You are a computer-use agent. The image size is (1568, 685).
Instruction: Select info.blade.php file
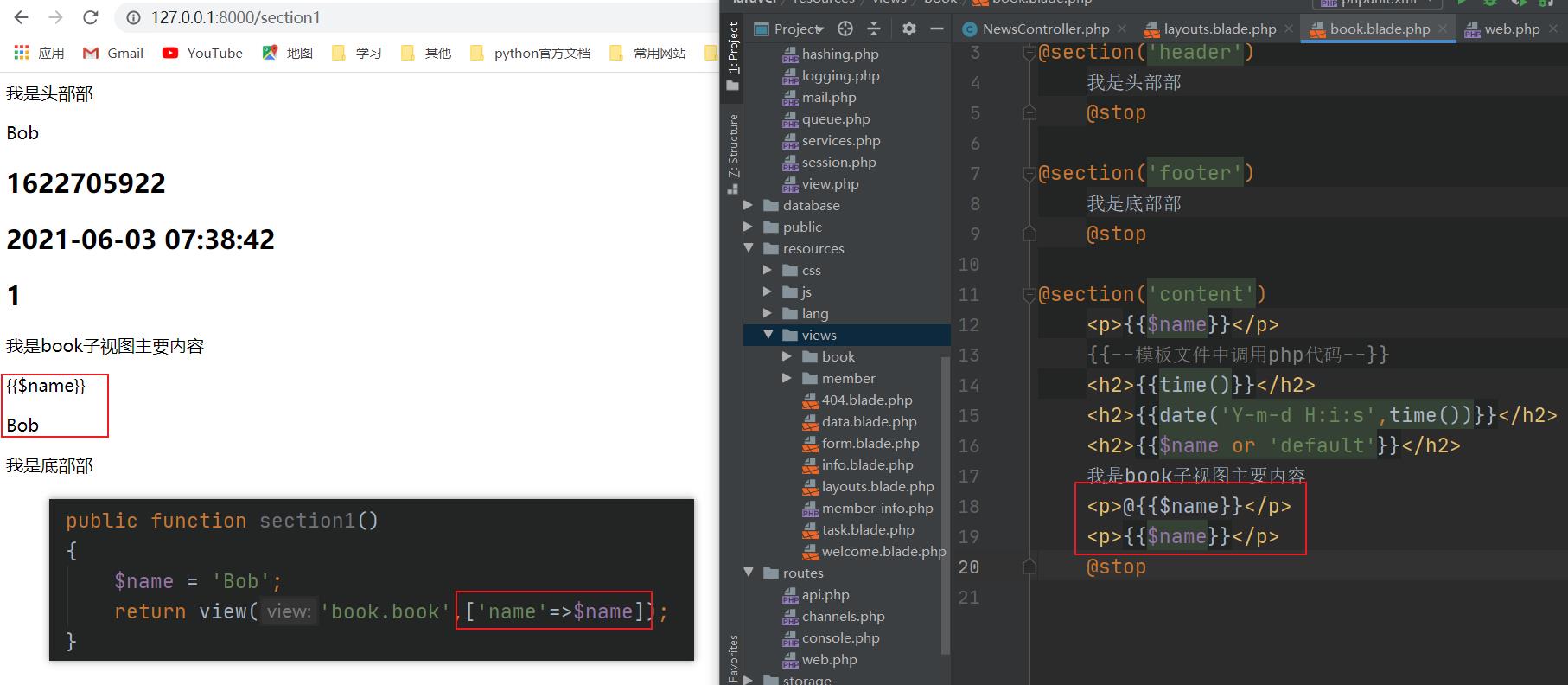[x=857, y=464]
